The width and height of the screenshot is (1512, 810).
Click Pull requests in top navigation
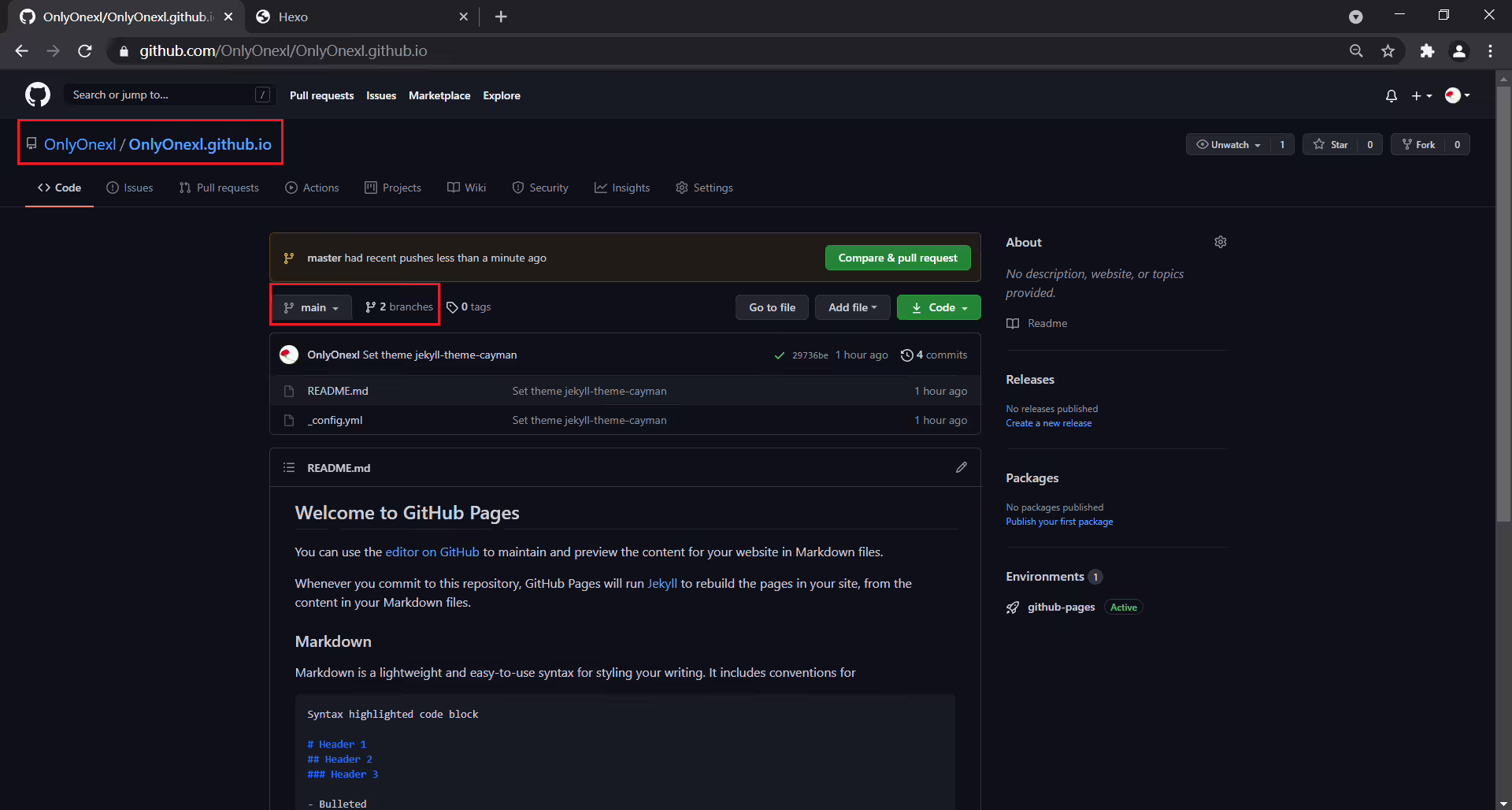tap(321, 95)
